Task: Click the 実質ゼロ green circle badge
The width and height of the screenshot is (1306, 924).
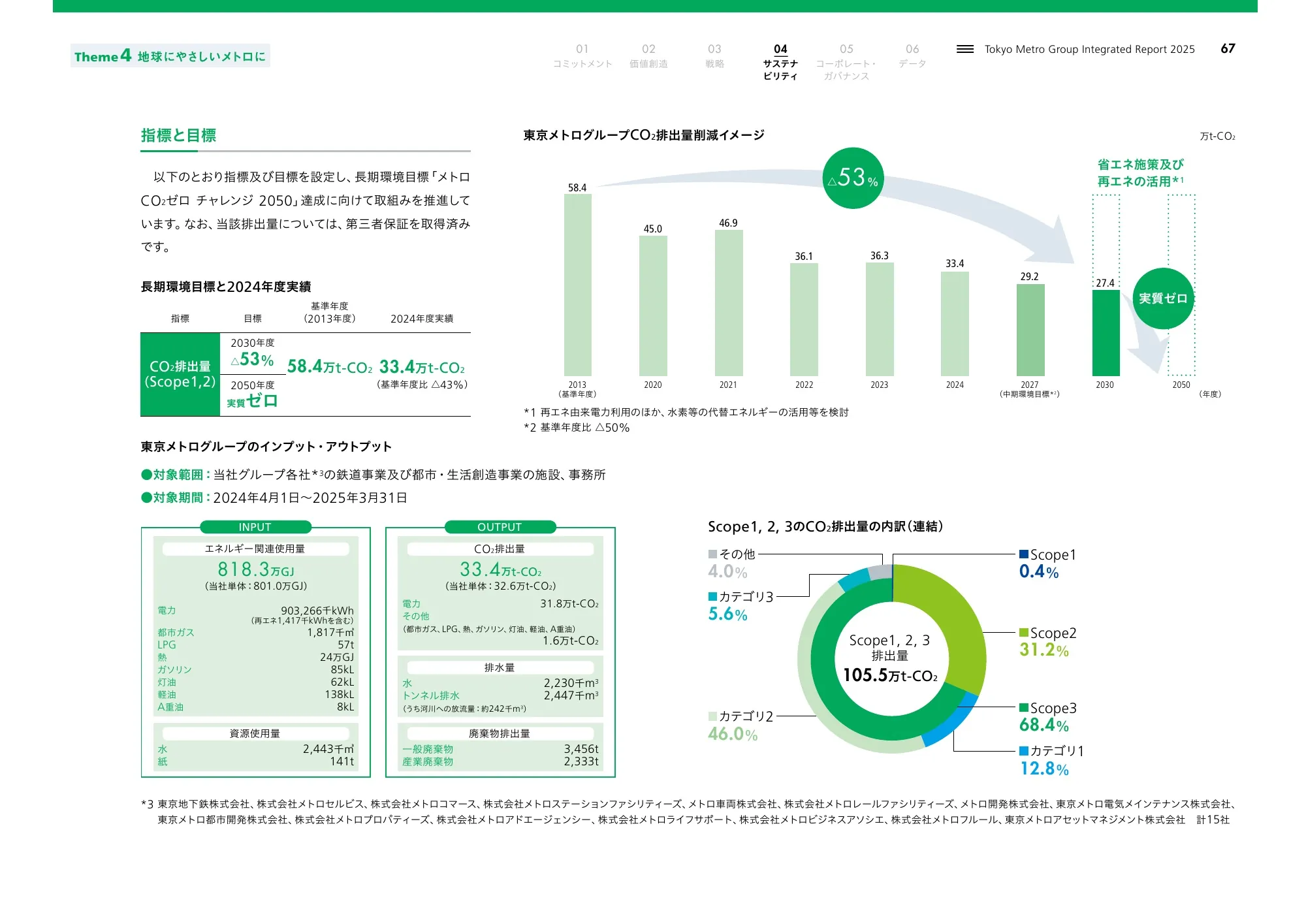Action: 1163,298
